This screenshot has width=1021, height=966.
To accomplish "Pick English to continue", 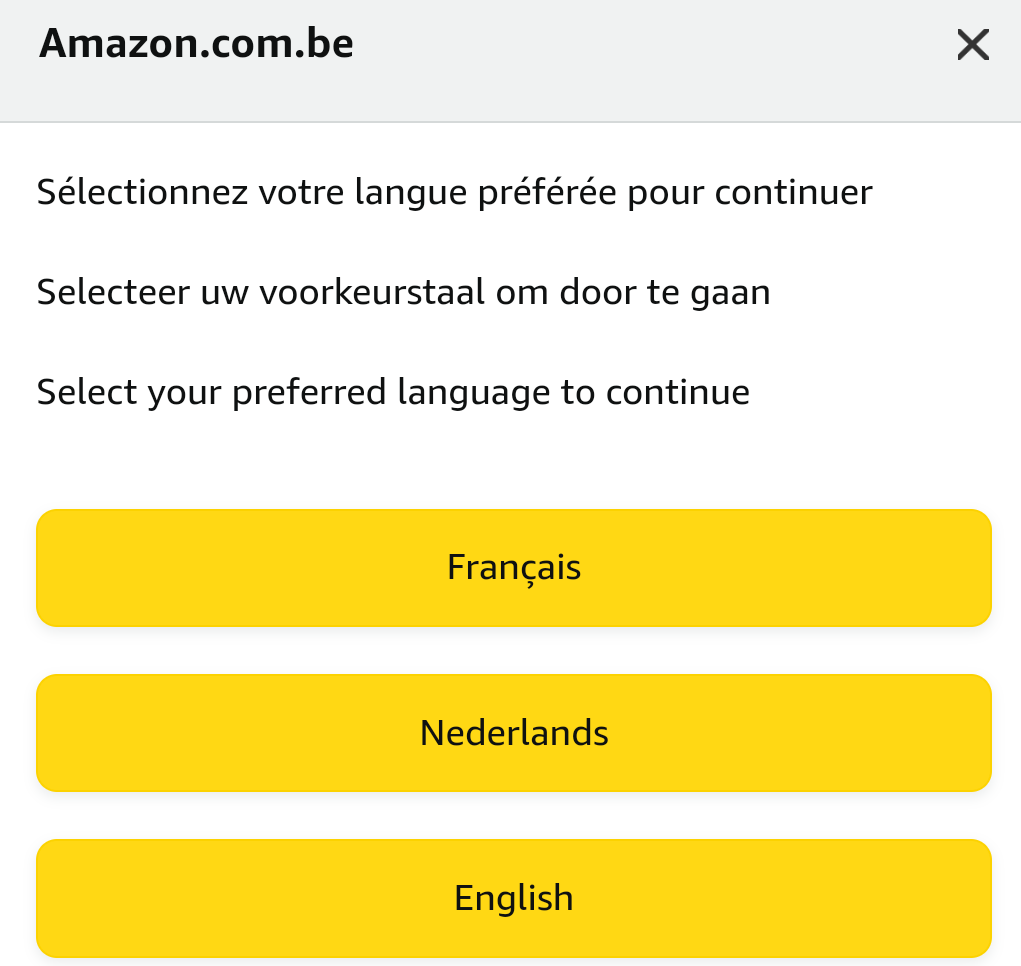I will point(513,898).
